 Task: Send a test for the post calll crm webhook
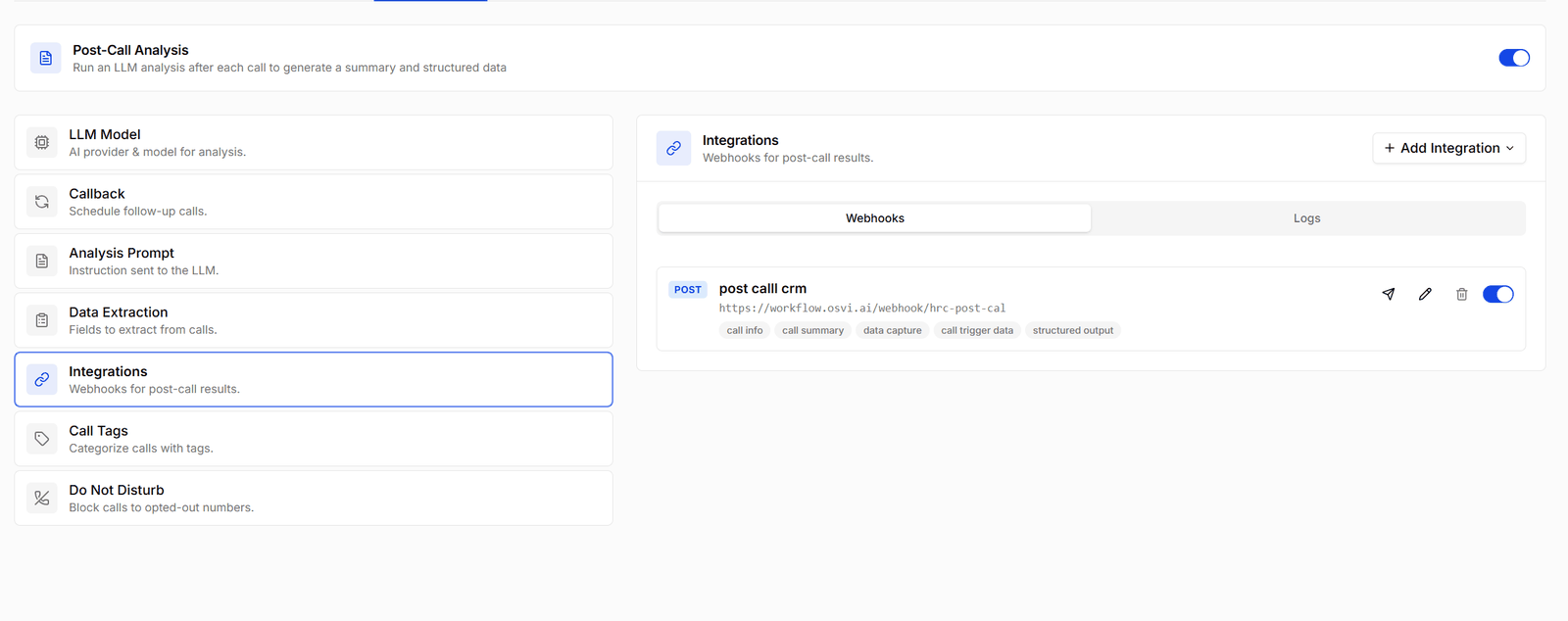tap(1389, 294)
